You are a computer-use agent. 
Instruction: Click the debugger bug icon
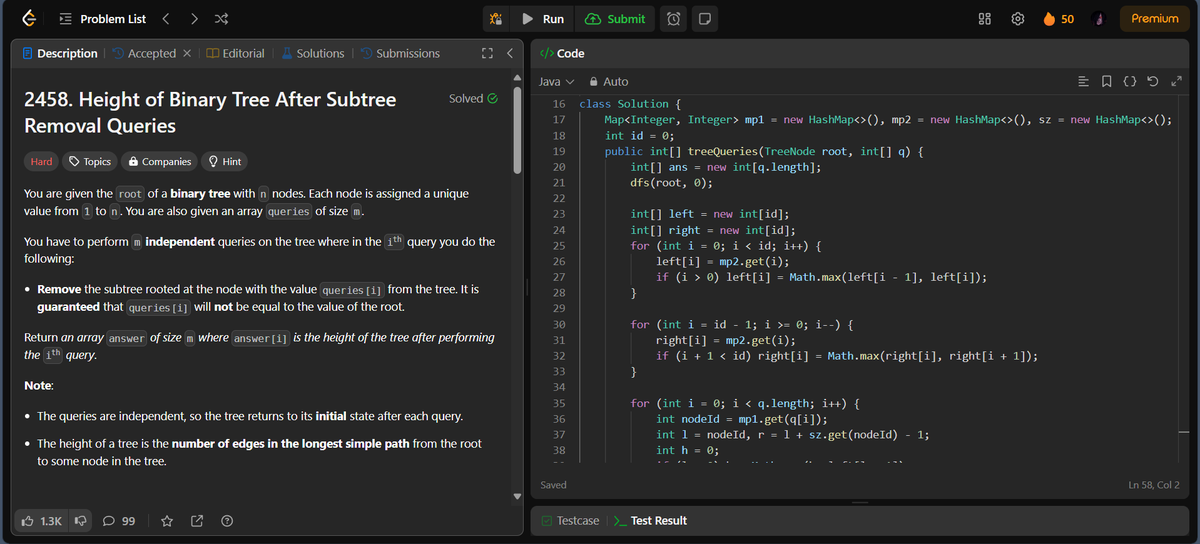pos(496,19)
